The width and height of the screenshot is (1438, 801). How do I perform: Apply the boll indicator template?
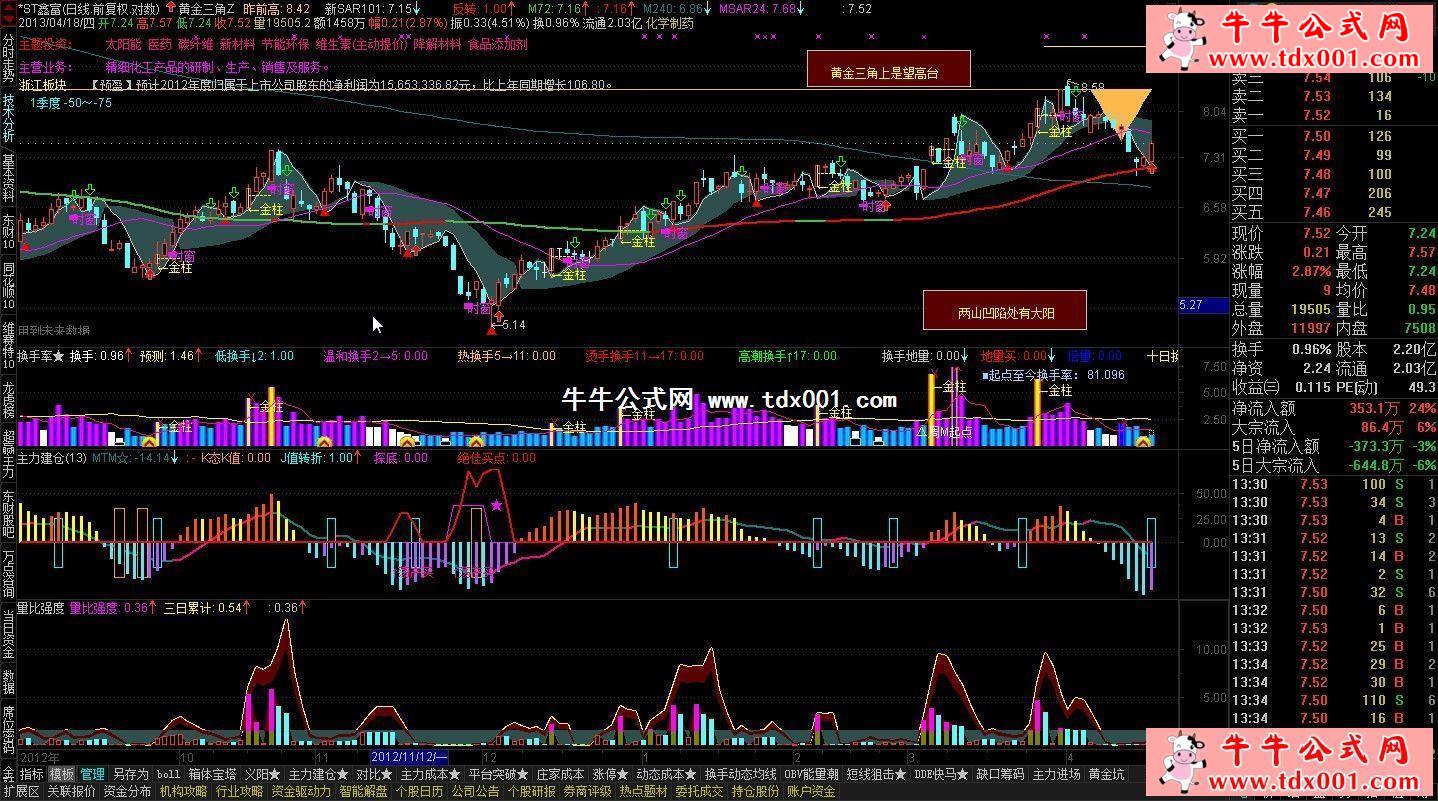168,774
